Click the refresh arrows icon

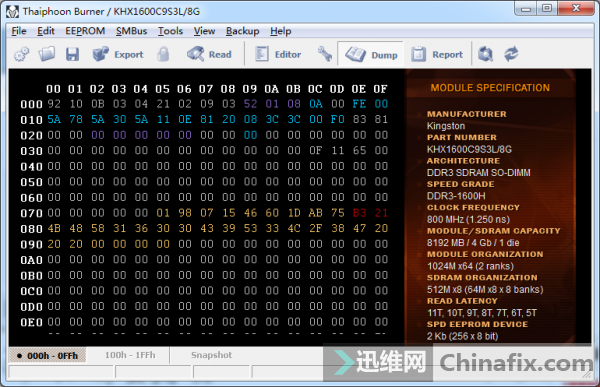[x=511, y=54]
